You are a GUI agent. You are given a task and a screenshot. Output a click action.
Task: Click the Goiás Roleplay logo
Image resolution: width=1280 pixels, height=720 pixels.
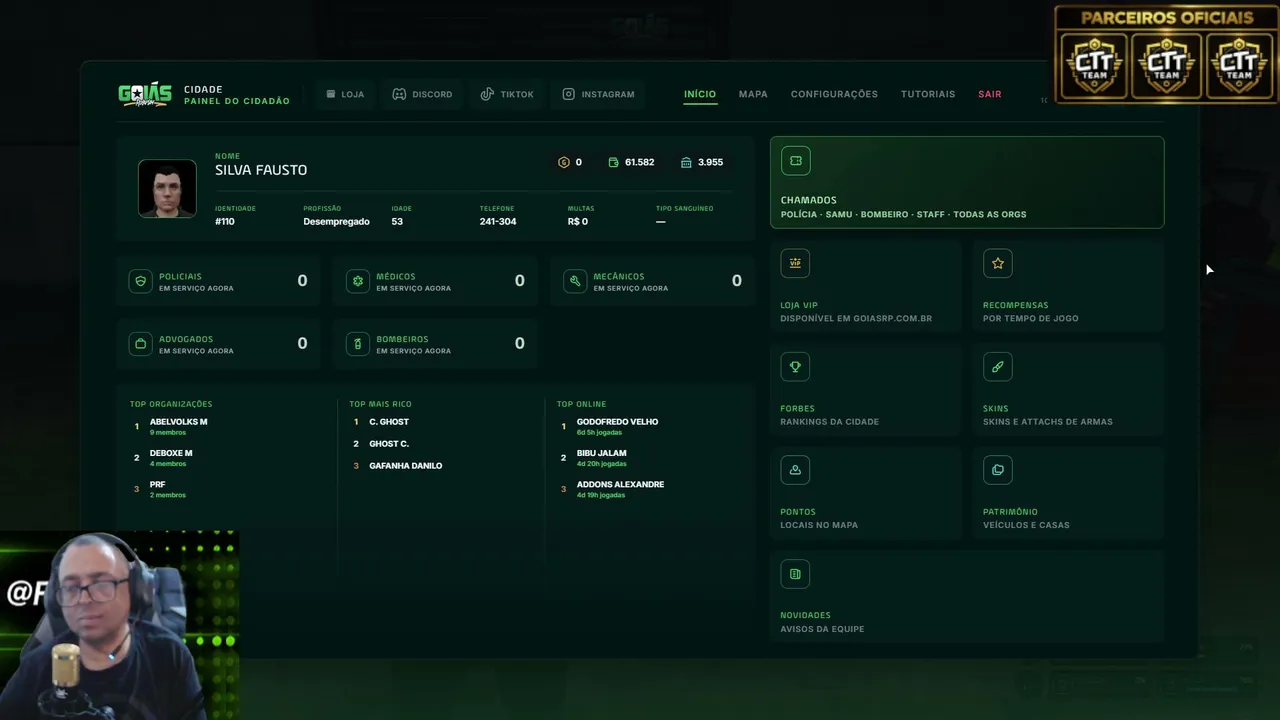(x=145, y=94)
